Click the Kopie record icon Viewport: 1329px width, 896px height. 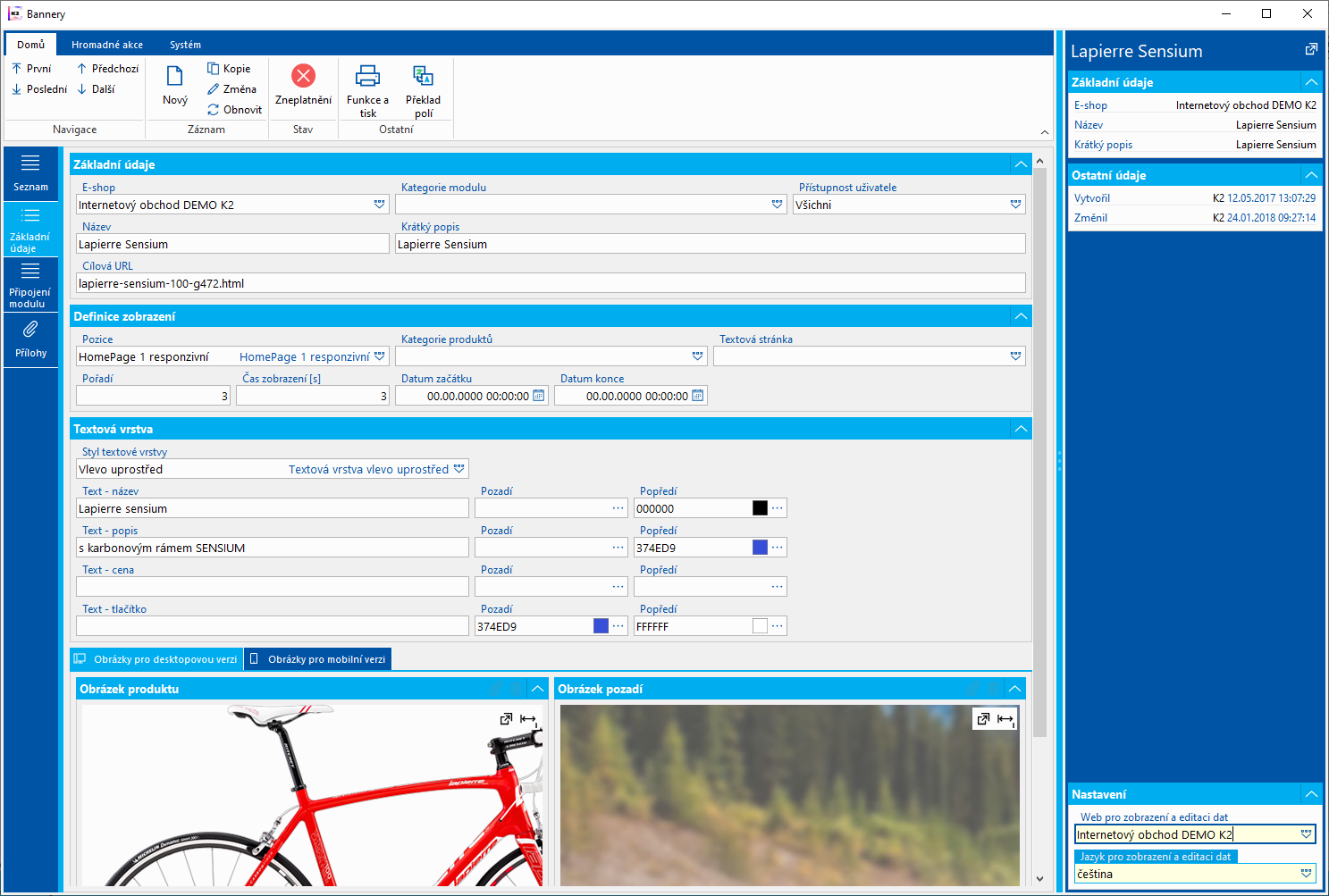tap(214, 68)
